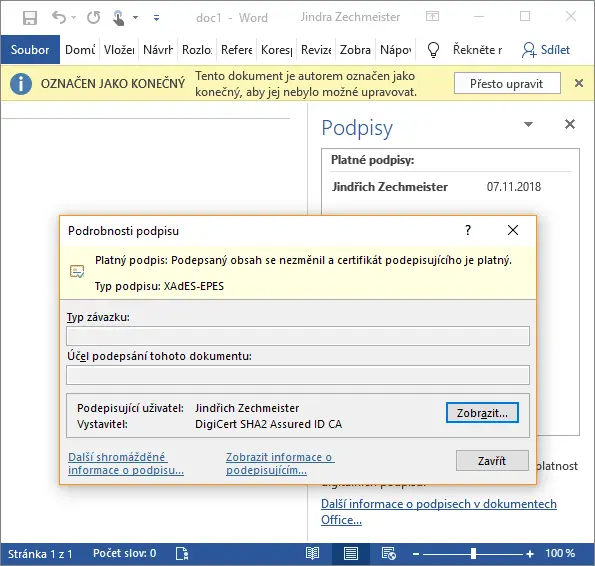Image resolution: width=595 pixels, height=566 pixels.
Task: Click the Řekněte mi search field
Action: 477,50
